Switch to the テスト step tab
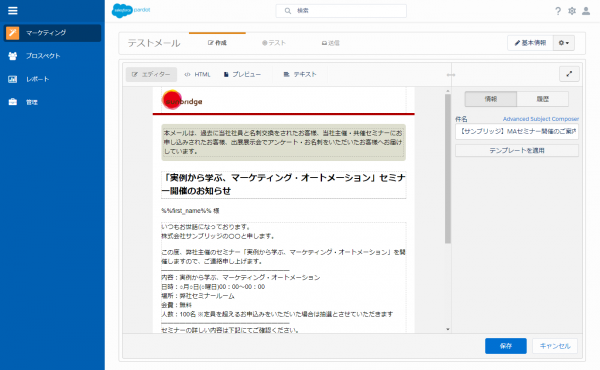Screen dimensions: 600x370 (x=274, y=43)
